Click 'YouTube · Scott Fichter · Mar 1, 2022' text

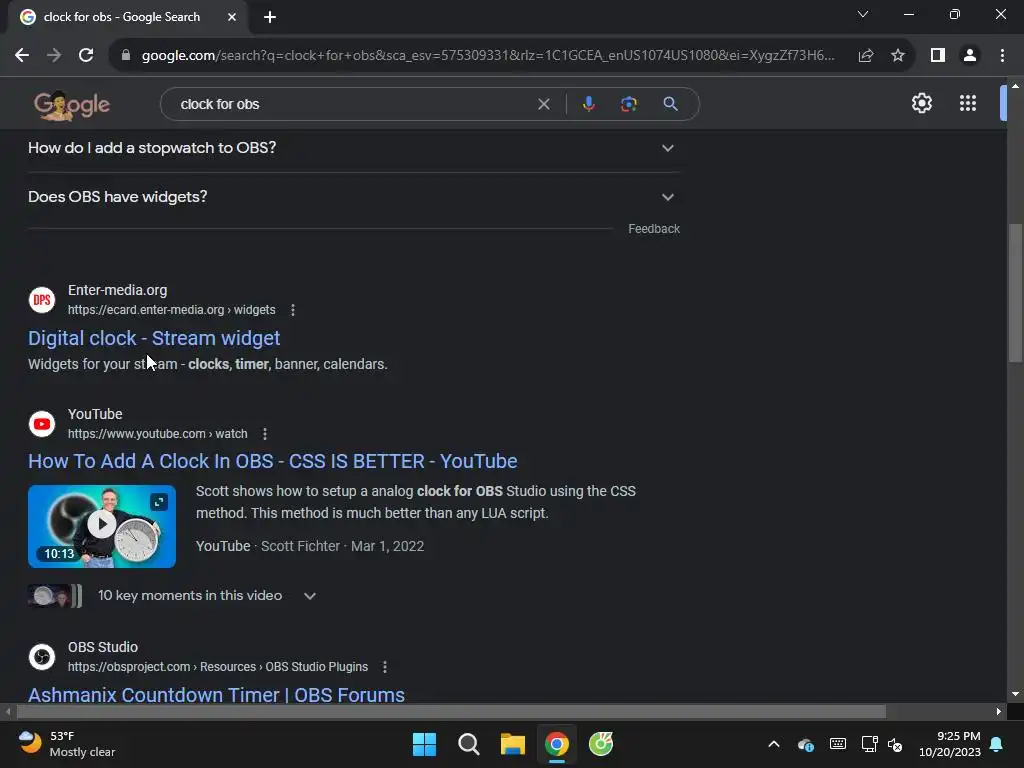pos(310,546)
